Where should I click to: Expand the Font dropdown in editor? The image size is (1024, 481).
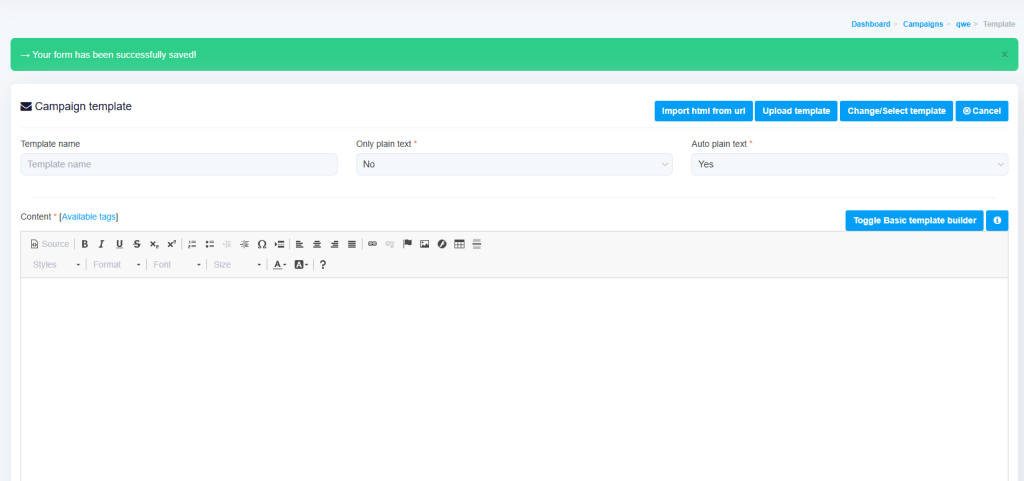click(x=177, y=265)
